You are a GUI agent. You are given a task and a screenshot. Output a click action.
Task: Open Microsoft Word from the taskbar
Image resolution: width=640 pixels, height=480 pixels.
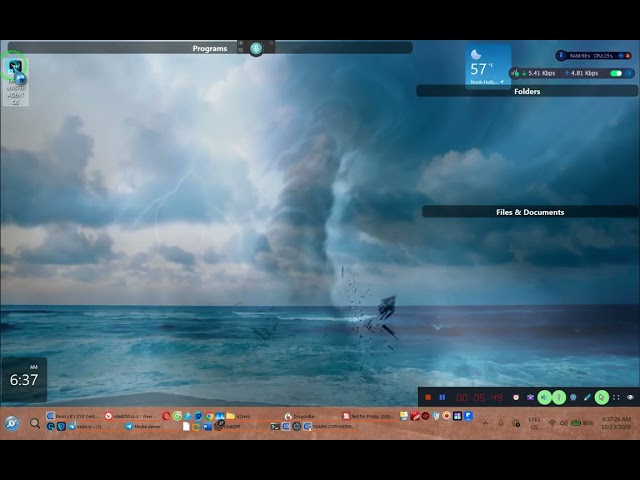207,427
